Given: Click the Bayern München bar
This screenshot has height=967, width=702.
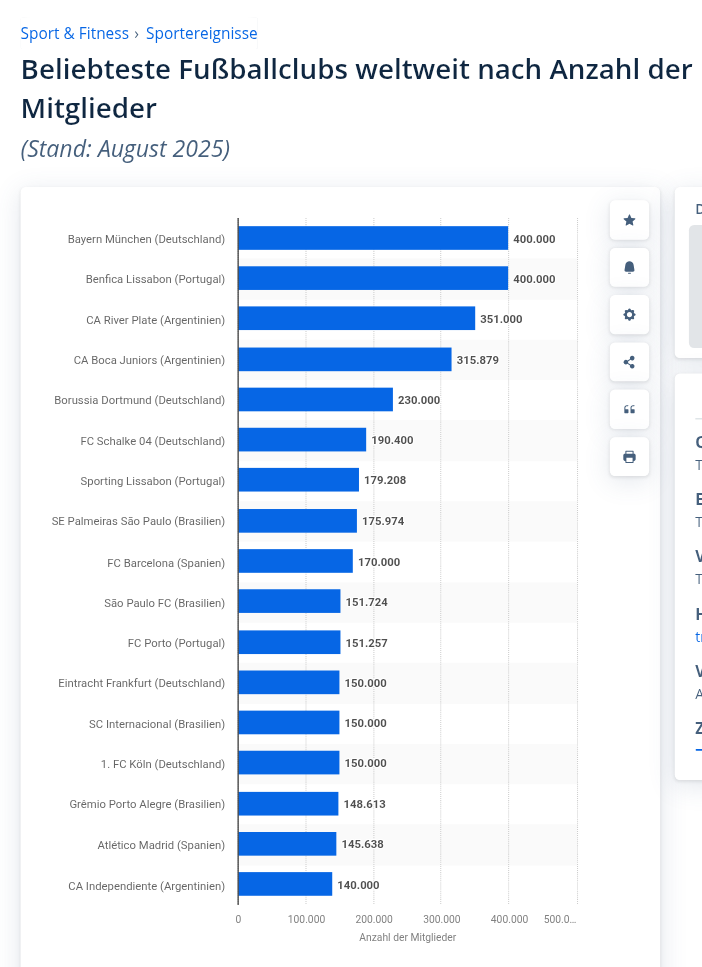Looking at the screenshot, I should (373, 239).
